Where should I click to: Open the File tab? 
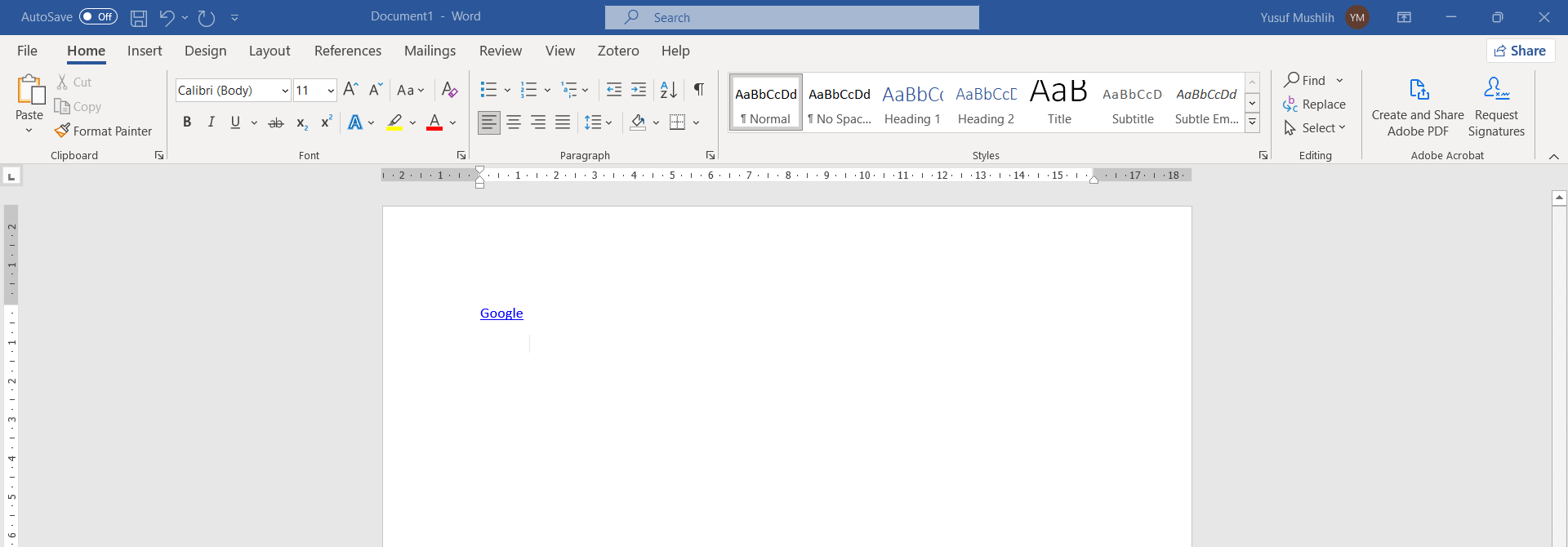pos(27,51)
